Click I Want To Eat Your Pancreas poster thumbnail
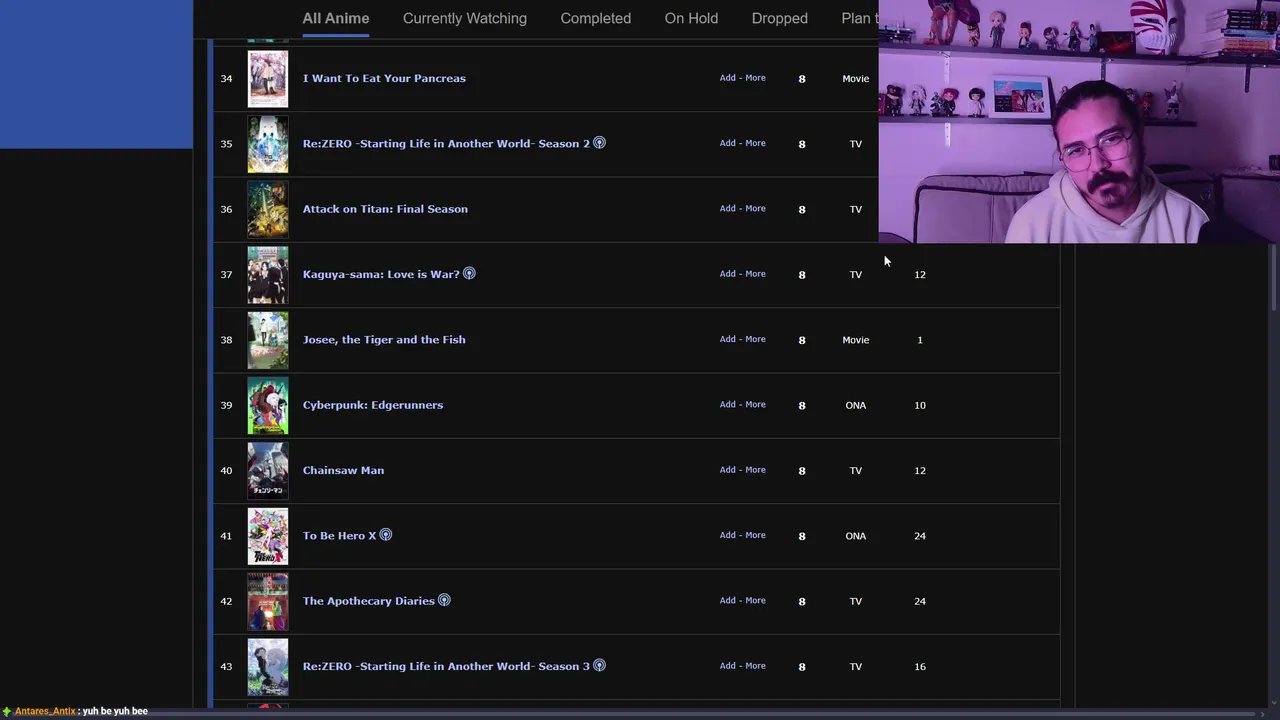This screenshot has height=720, width=1280. (268, 78)
